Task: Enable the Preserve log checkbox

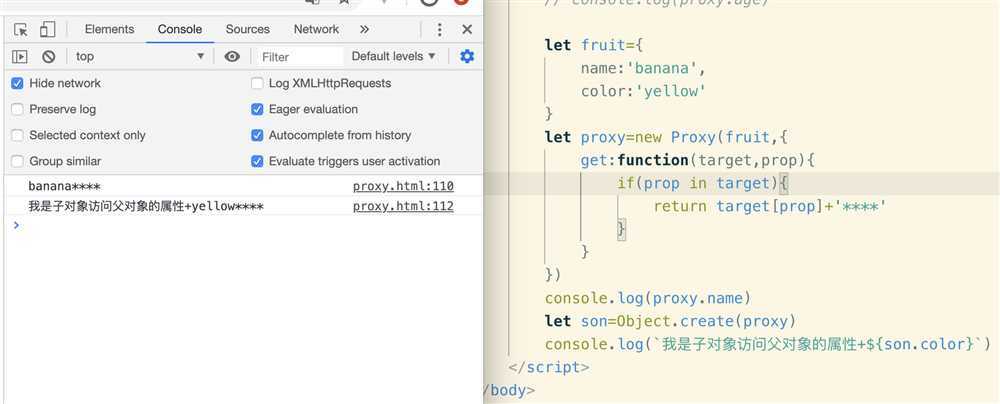Action: [17, 109]
